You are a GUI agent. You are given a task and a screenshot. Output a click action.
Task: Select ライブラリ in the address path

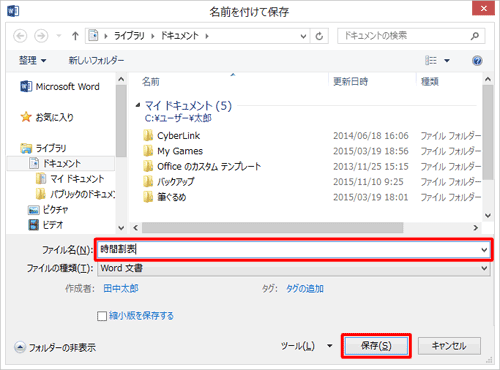click(129, 36)
